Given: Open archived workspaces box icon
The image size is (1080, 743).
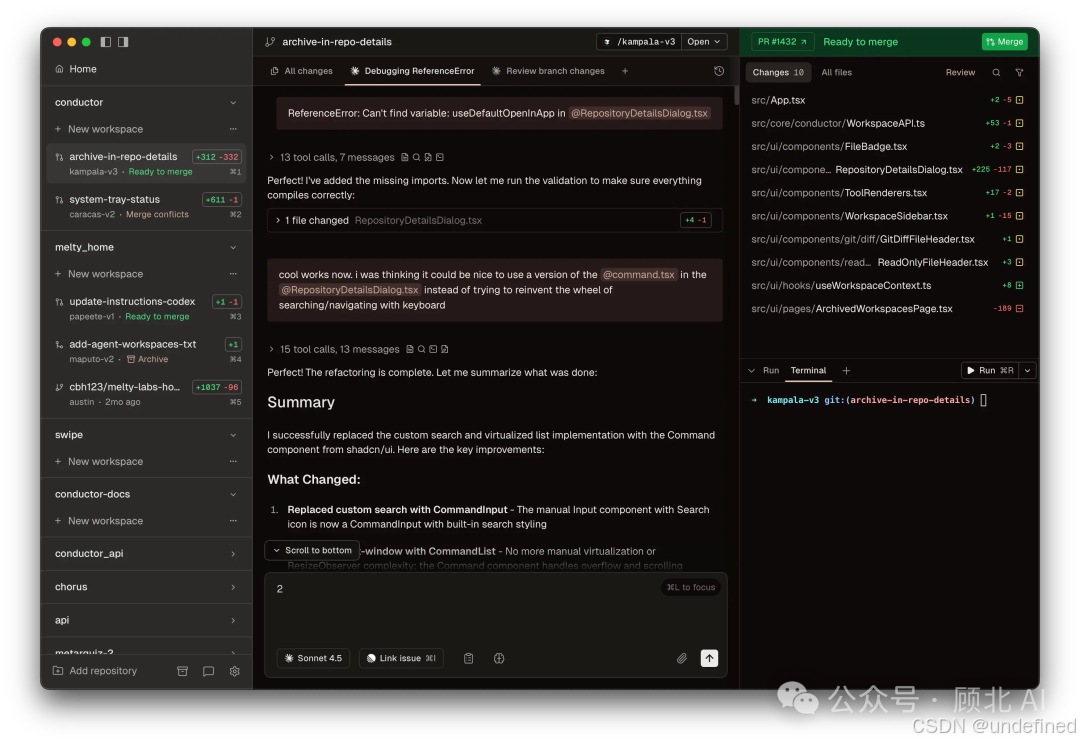Looking at the screenshot, I should (183, 671).
